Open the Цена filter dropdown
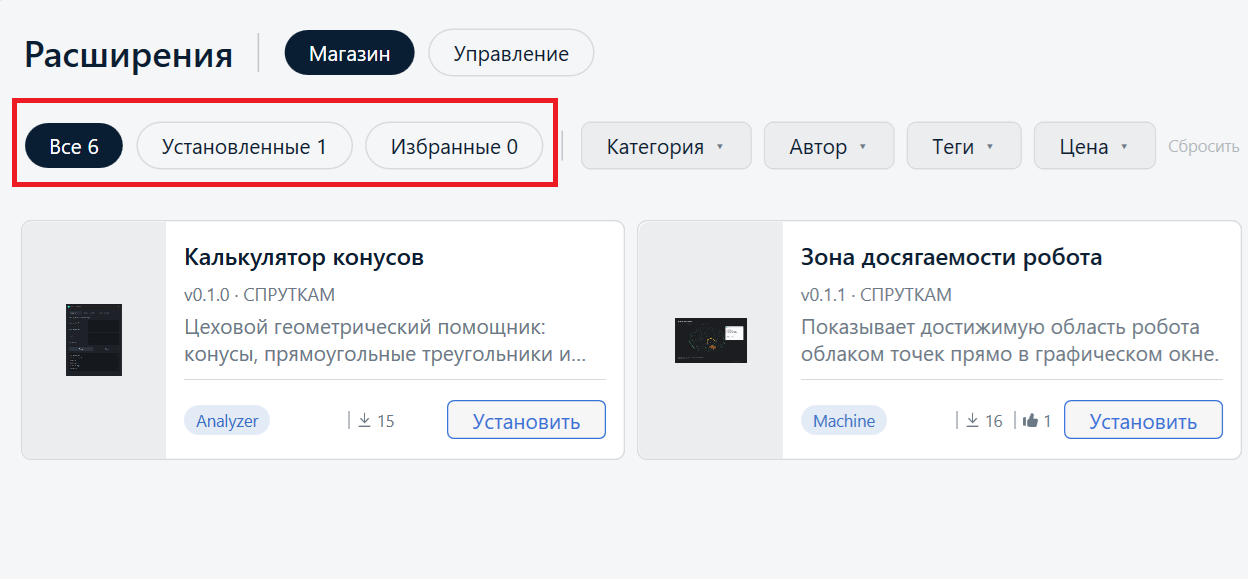This screenshot has height=579, width=1248. click(1095, 146)
